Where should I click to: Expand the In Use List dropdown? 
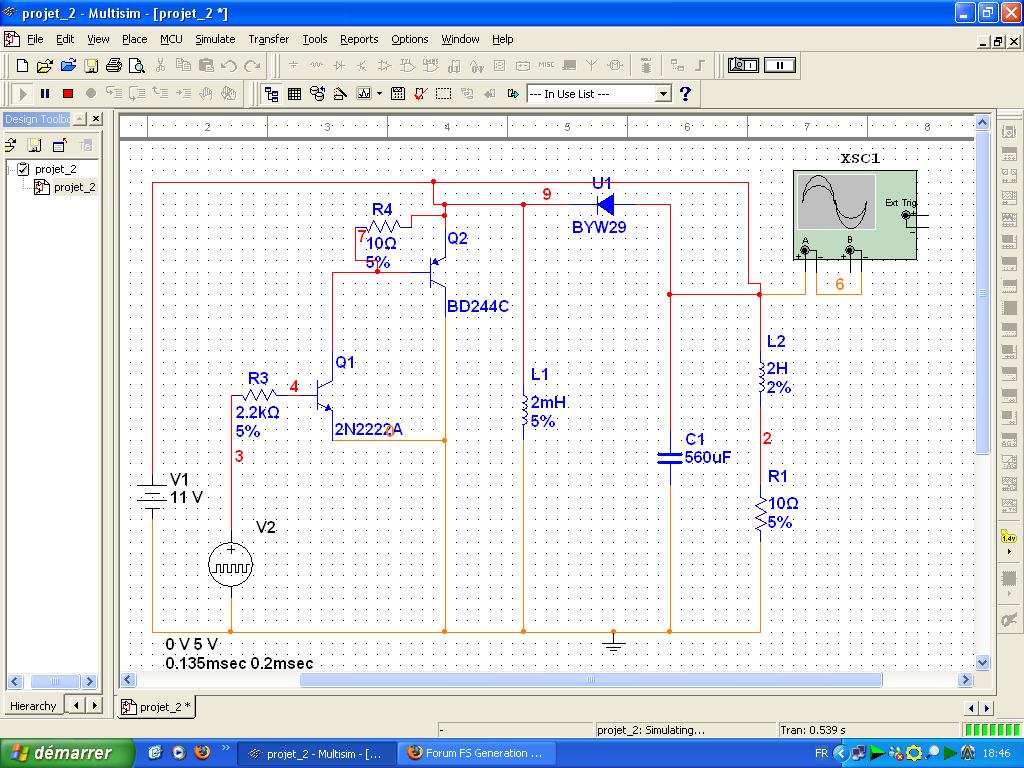click(662, 93)
